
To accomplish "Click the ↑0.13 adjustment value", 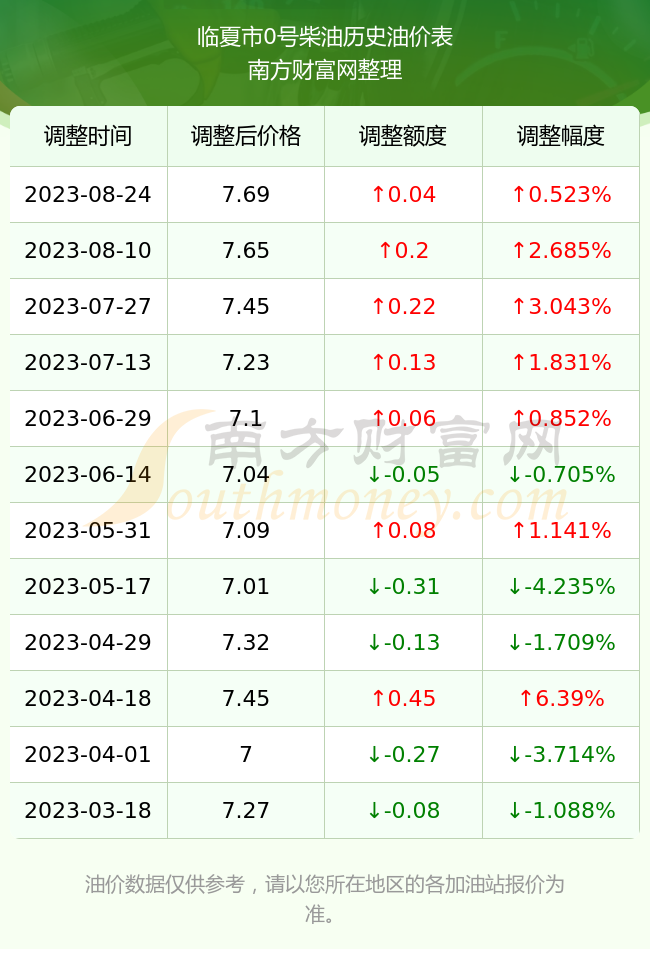I will 403,362.
